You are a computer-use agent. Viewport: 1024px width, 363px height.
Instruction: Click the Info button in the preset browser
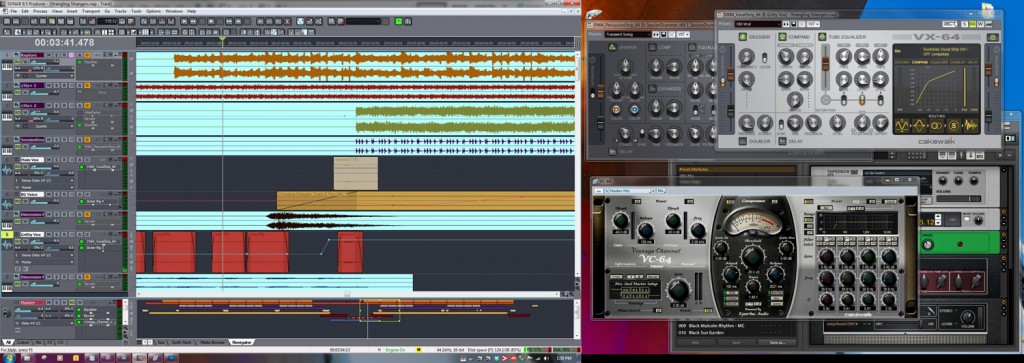(695, 342)
